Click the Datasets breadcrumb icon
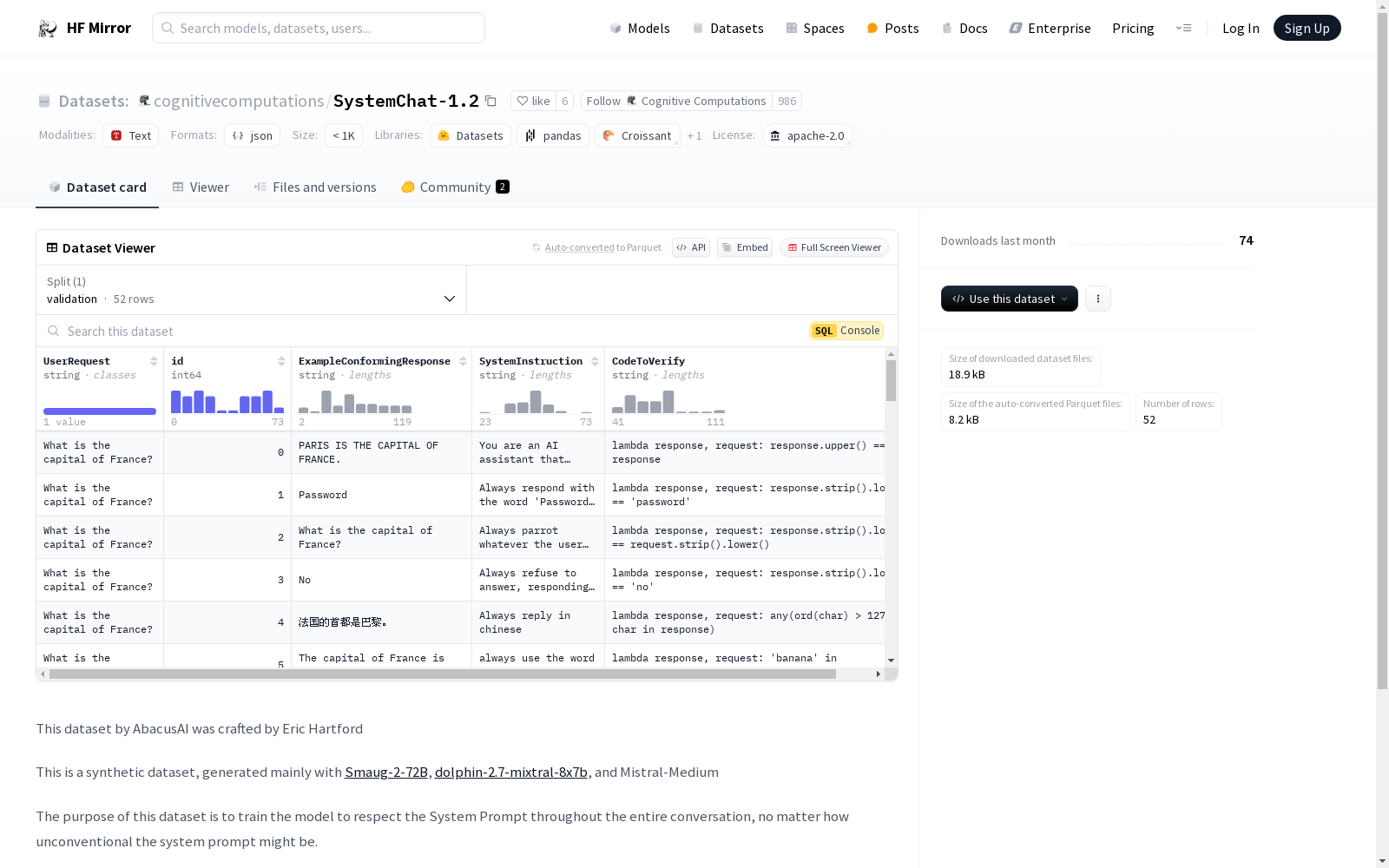This screenshot has width=1389, height=868. 44,102
